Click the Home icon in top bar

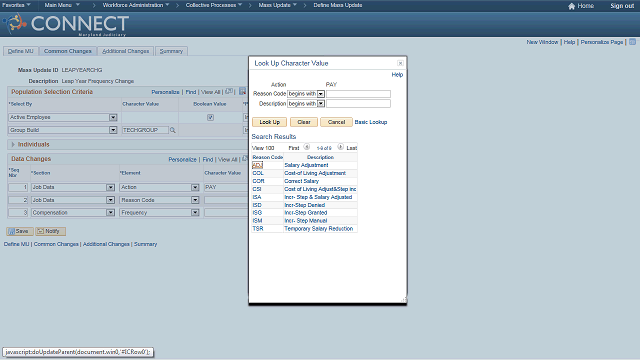coord(571,6)
